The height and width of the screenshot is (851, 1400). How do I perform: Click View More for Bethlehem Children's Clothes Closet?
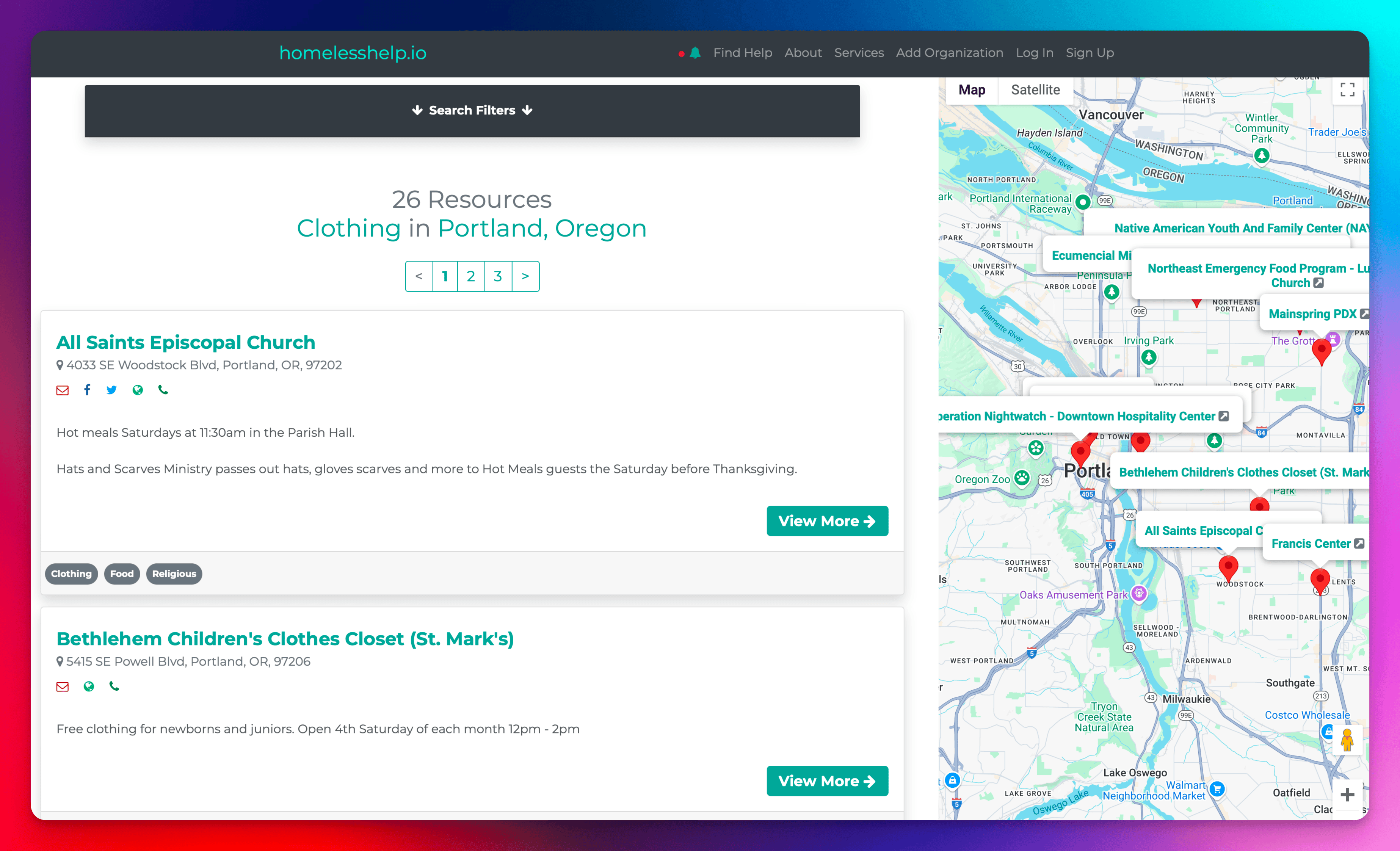[x=827, y=781]
